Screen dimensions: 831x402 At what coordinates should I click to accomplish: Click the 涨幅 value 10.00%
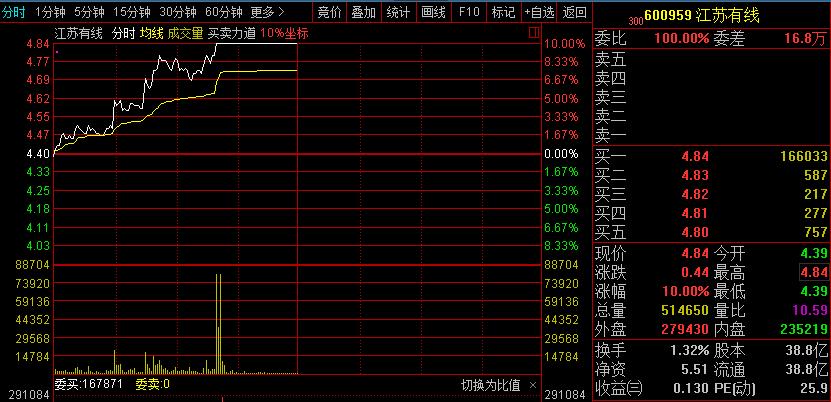686,291
